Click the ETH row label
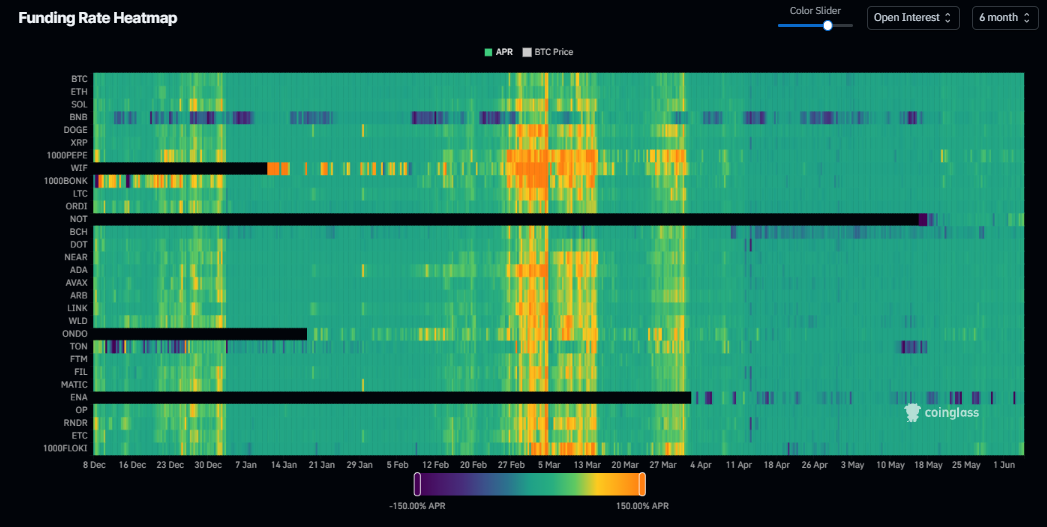 [x=79, y=92]
